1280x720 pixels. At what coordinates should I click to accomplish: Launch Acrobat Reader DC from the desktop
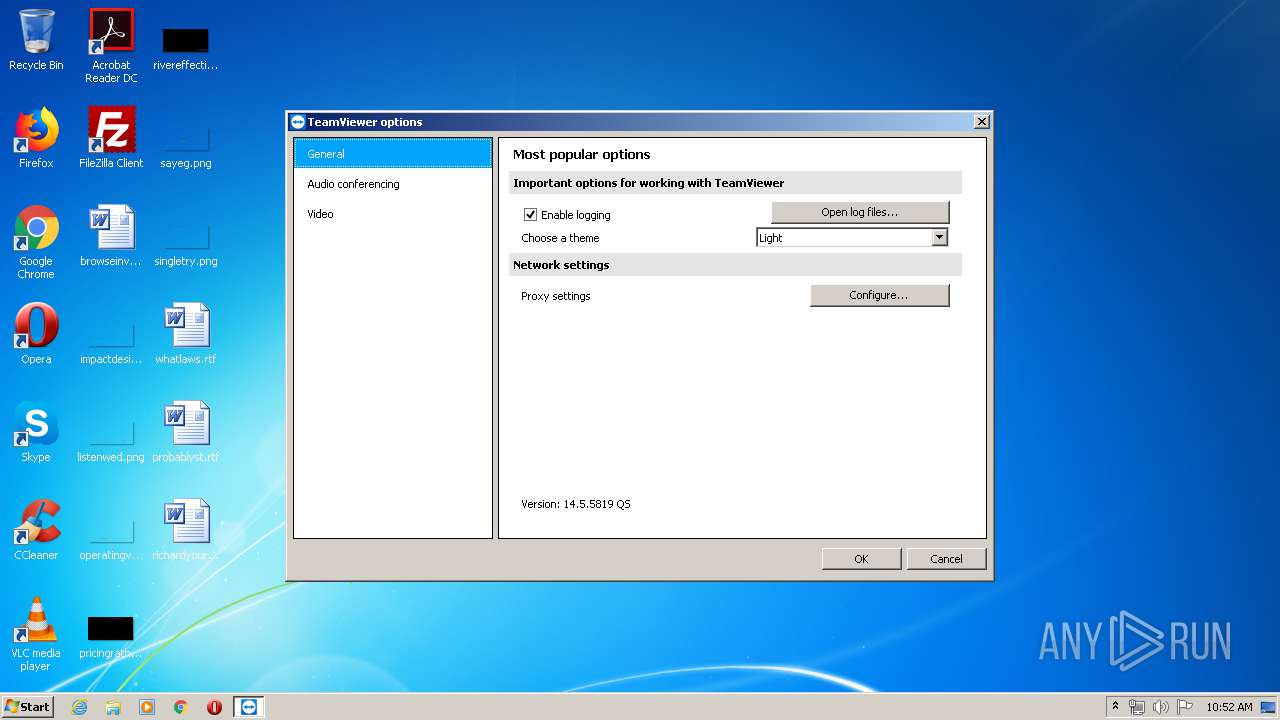[111, 46]
